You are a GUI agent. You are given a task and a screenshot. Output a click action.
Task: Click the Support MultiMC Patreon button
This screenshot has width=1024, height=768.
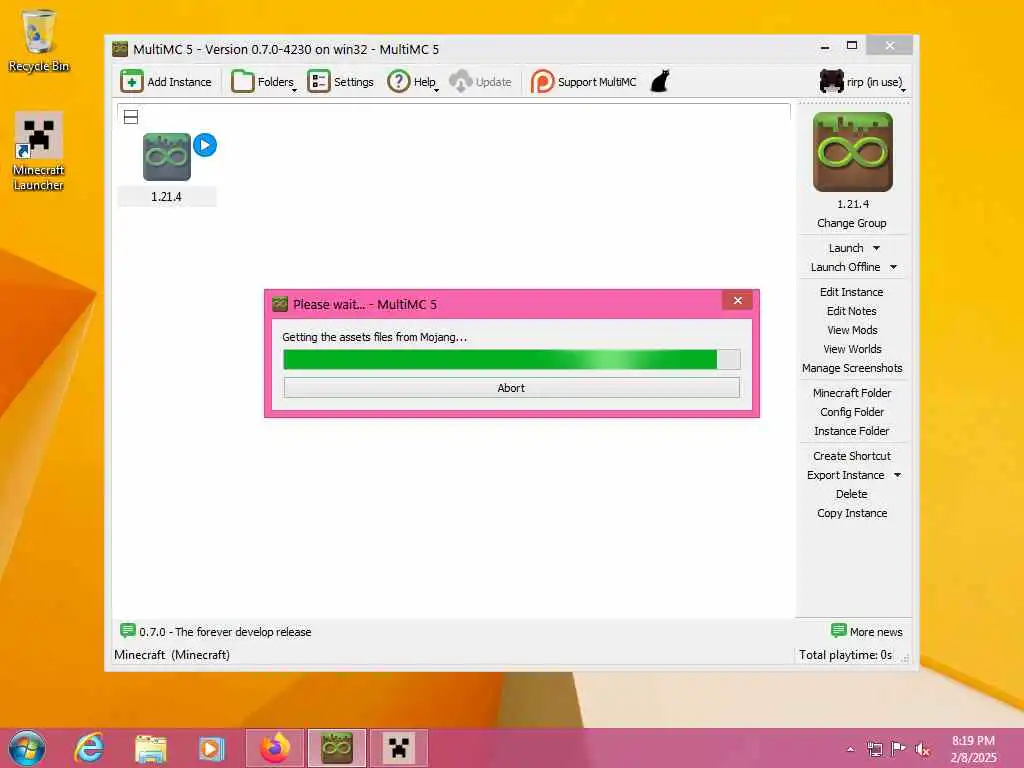click(583, 82)
